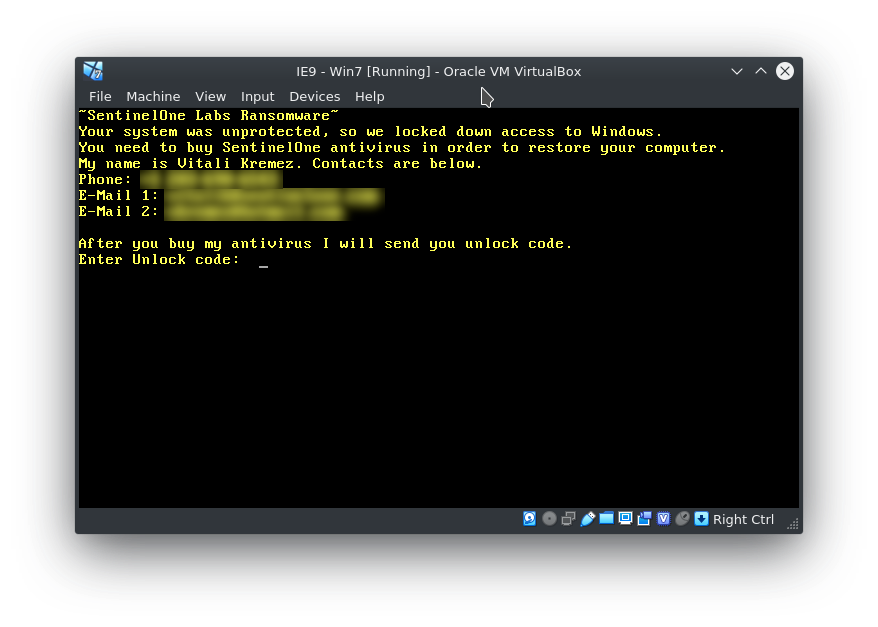The width and height of the screenshot is (878, 627).
Task: Open the Help menu
Action: point(370,96)
